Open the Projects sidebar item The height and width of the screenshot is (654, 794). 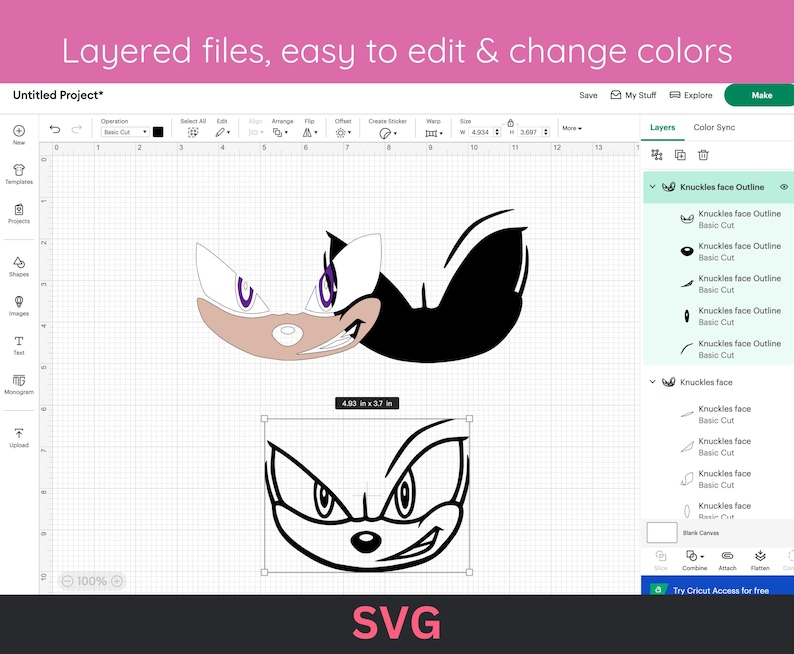[x=19, y=214]
